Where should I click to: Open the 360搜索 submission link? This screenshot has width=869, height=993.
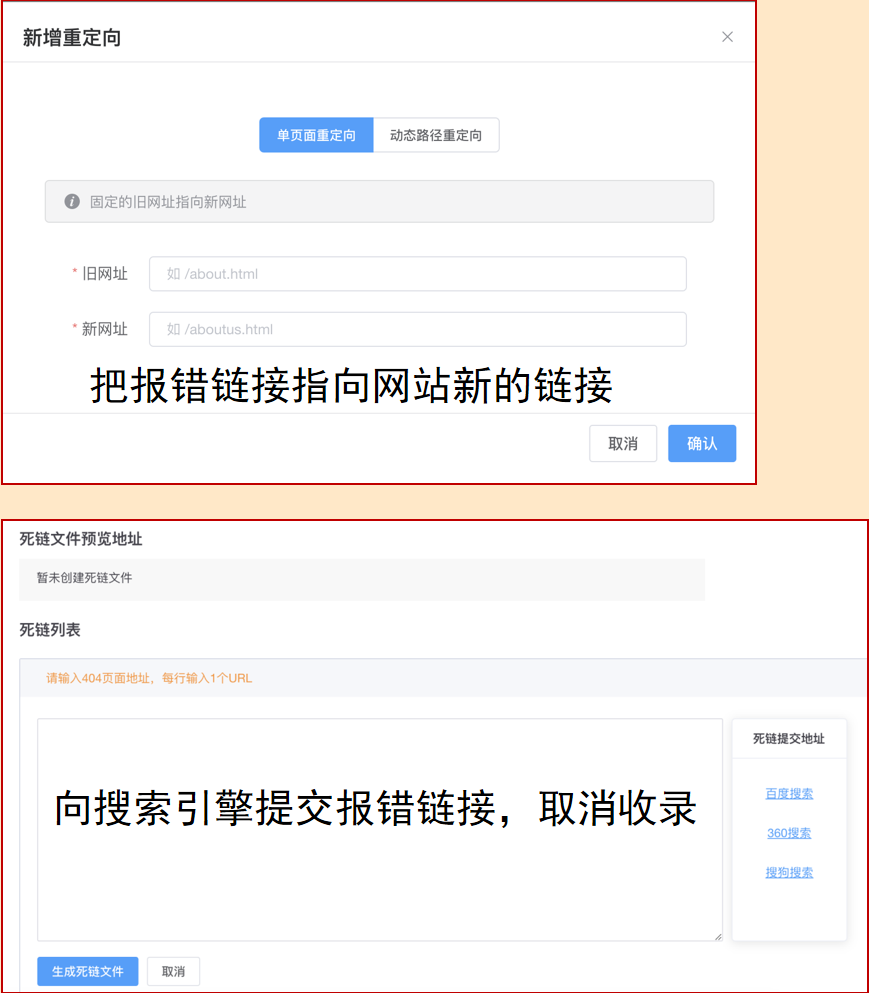pyautogui.click(x=789, y=833)
